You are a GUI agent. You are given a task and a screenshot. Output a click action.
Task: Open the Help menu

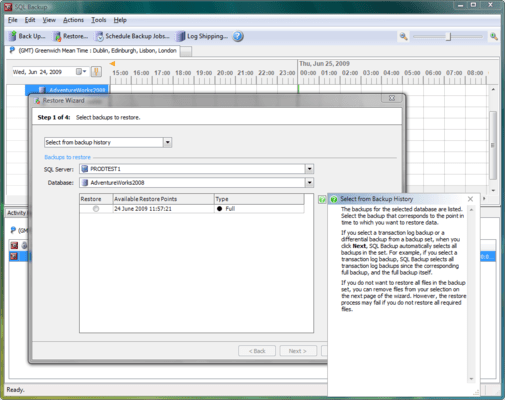pos(120,20)
